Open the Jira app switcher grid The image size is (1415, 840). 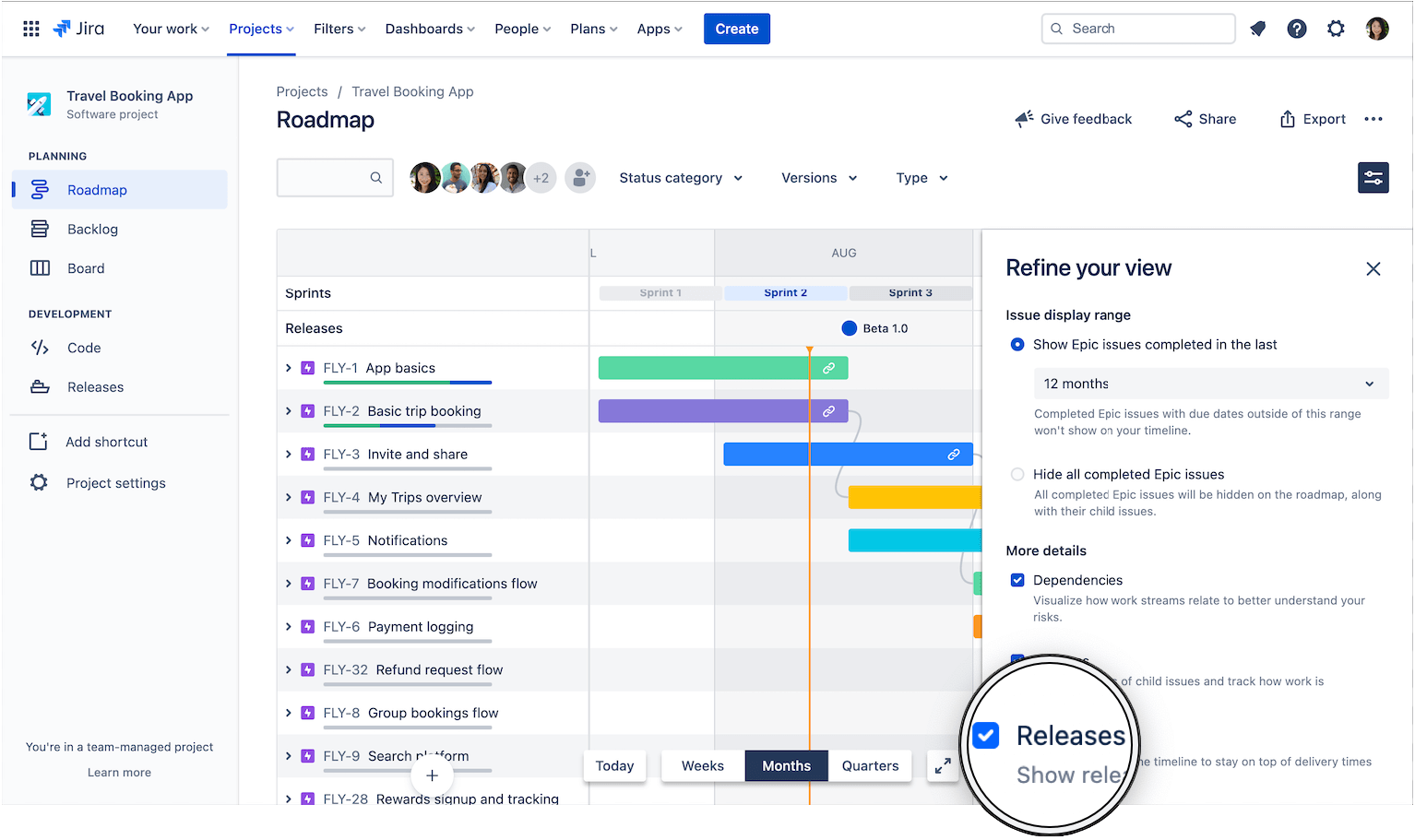click(x=30, y=28)
